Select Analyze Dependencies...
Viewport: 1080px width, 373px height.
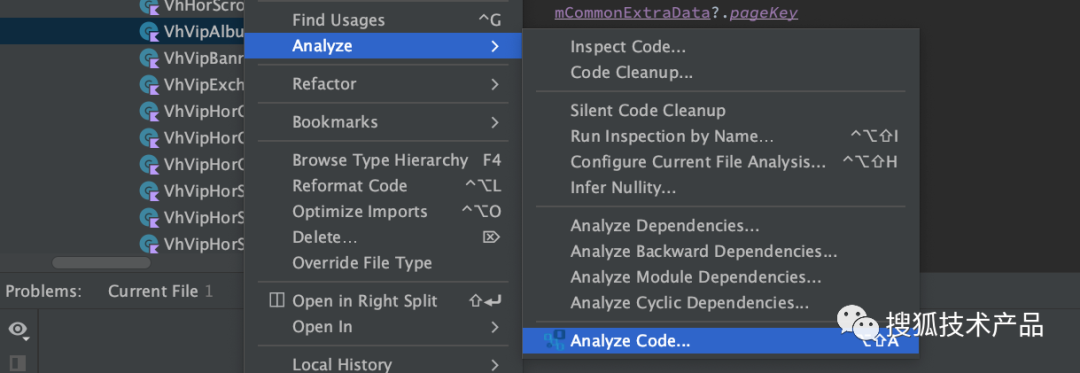(x=720, y=226)
